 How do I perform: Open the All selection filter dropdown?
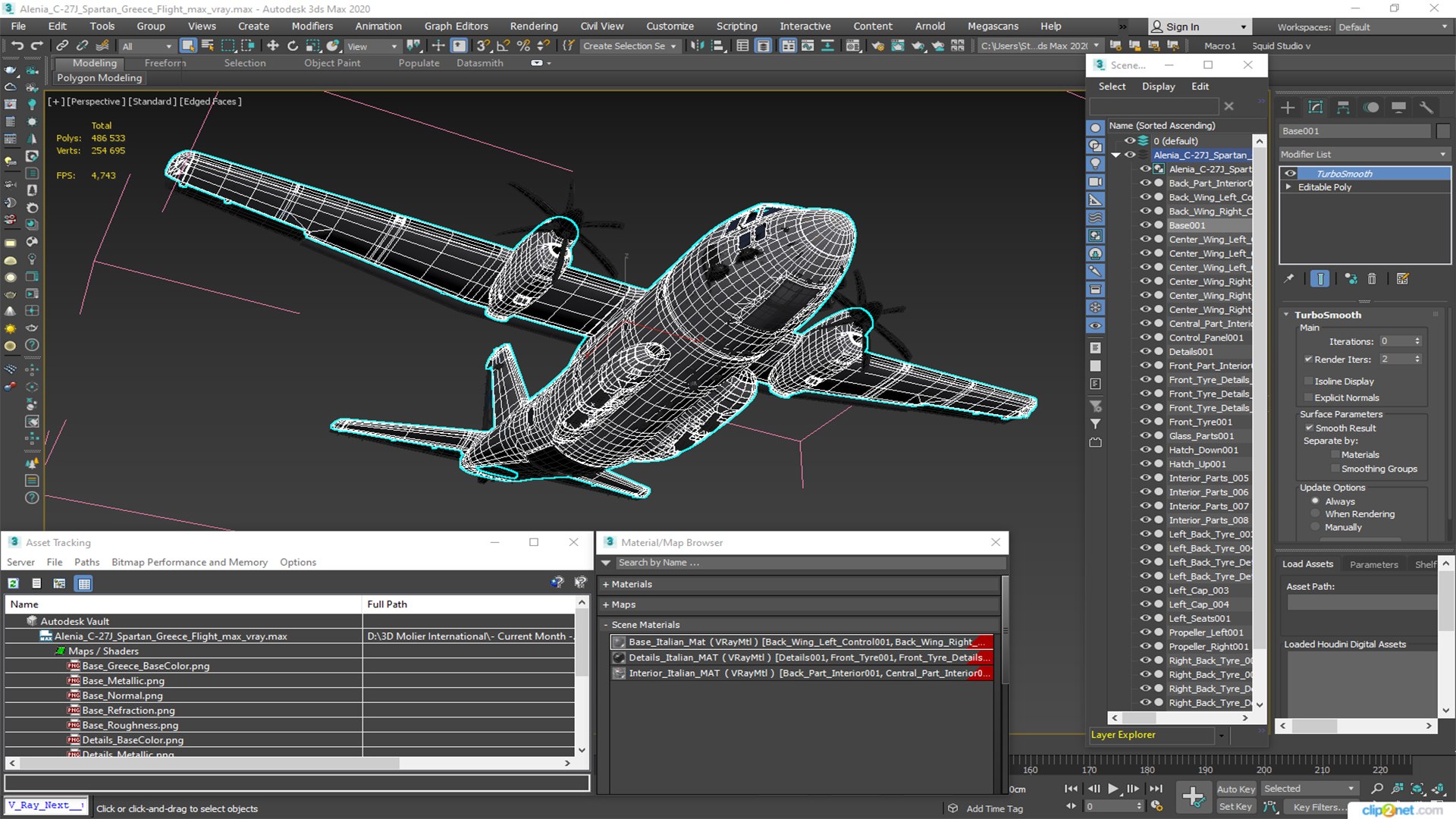(146, 46)
